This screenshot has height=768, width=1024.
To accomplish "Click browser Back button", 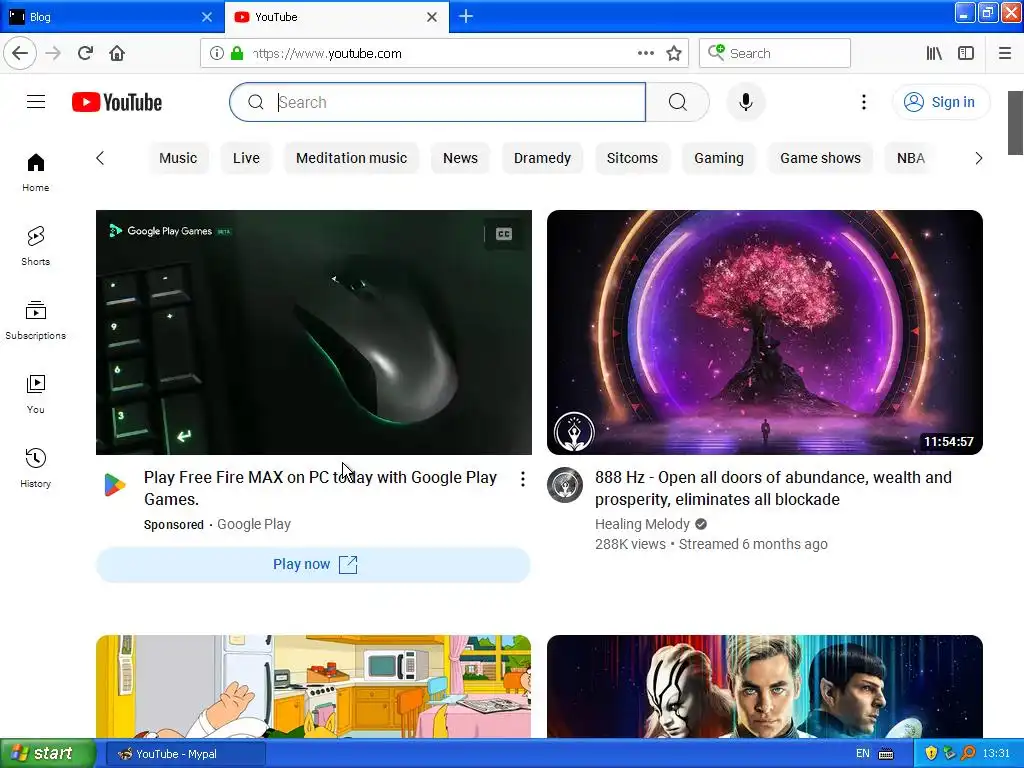I will pos(20,53).
